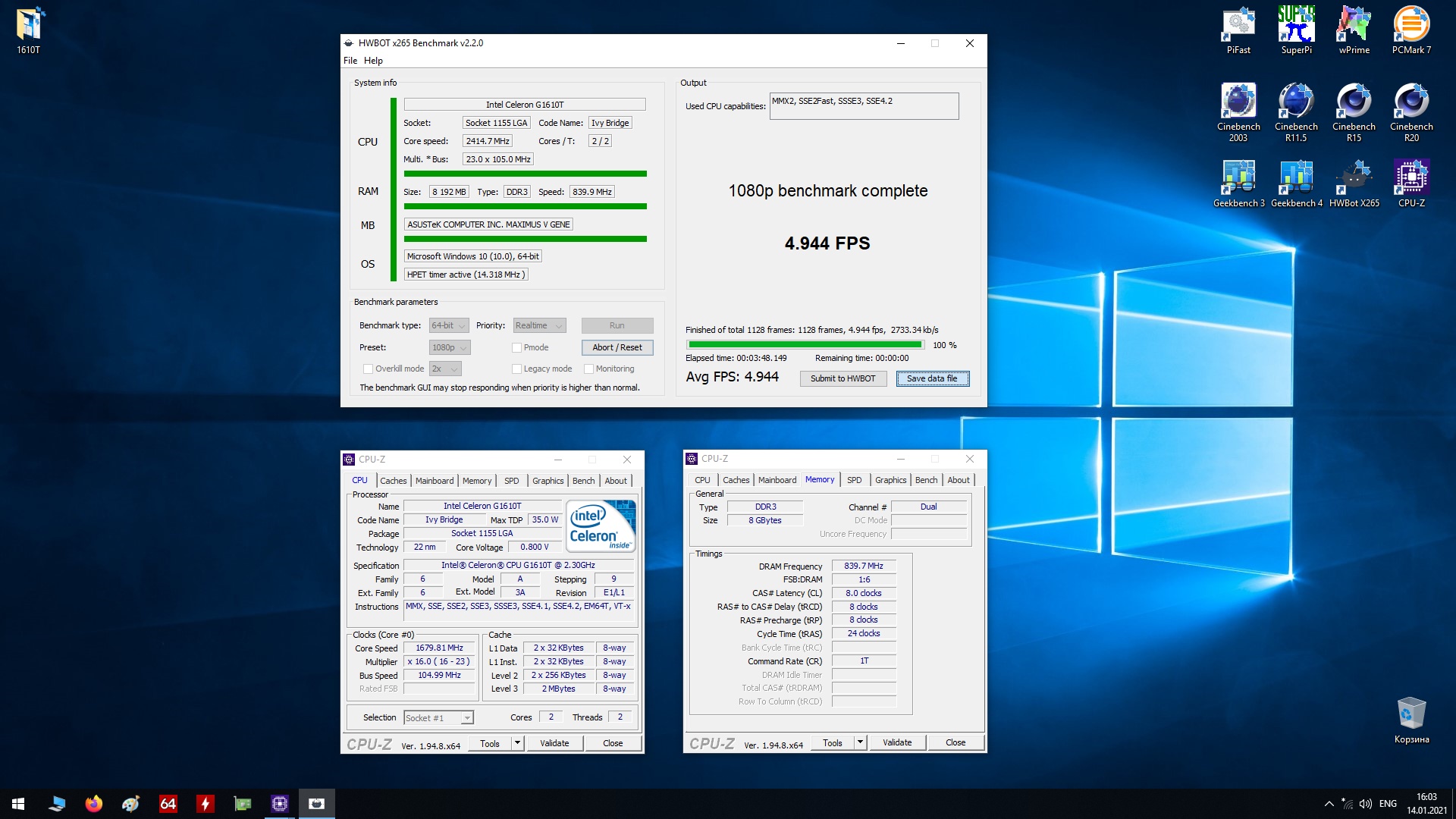Image resolution: width=1456 pixels, height=819 pixels.
Task: Open the Priority Realtime dropdown
Action: (539, 325)
